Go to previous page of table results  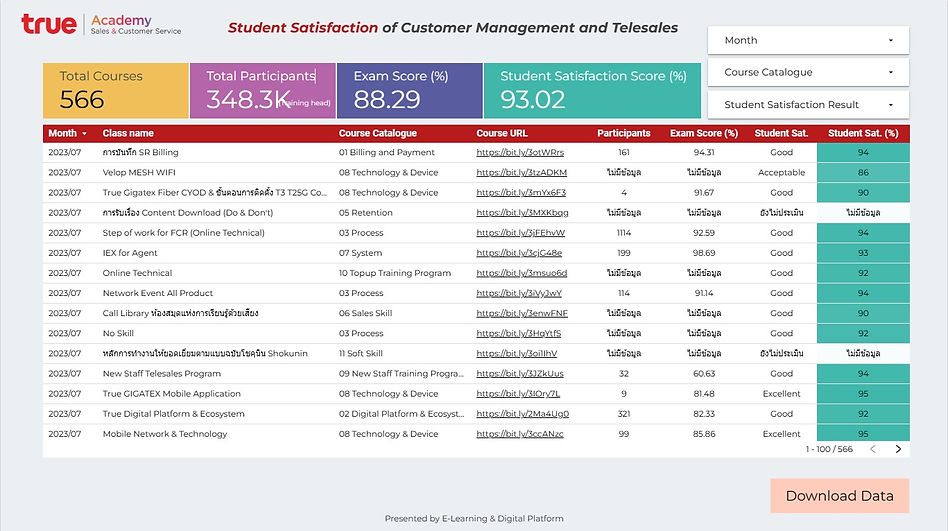(x=873, y=449)
